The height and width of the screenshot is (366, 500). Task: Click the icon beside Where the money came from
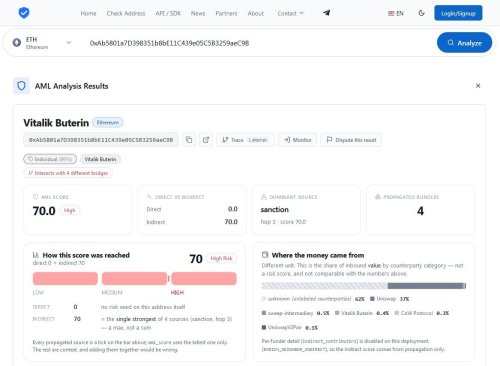click(x=265, y=255)
